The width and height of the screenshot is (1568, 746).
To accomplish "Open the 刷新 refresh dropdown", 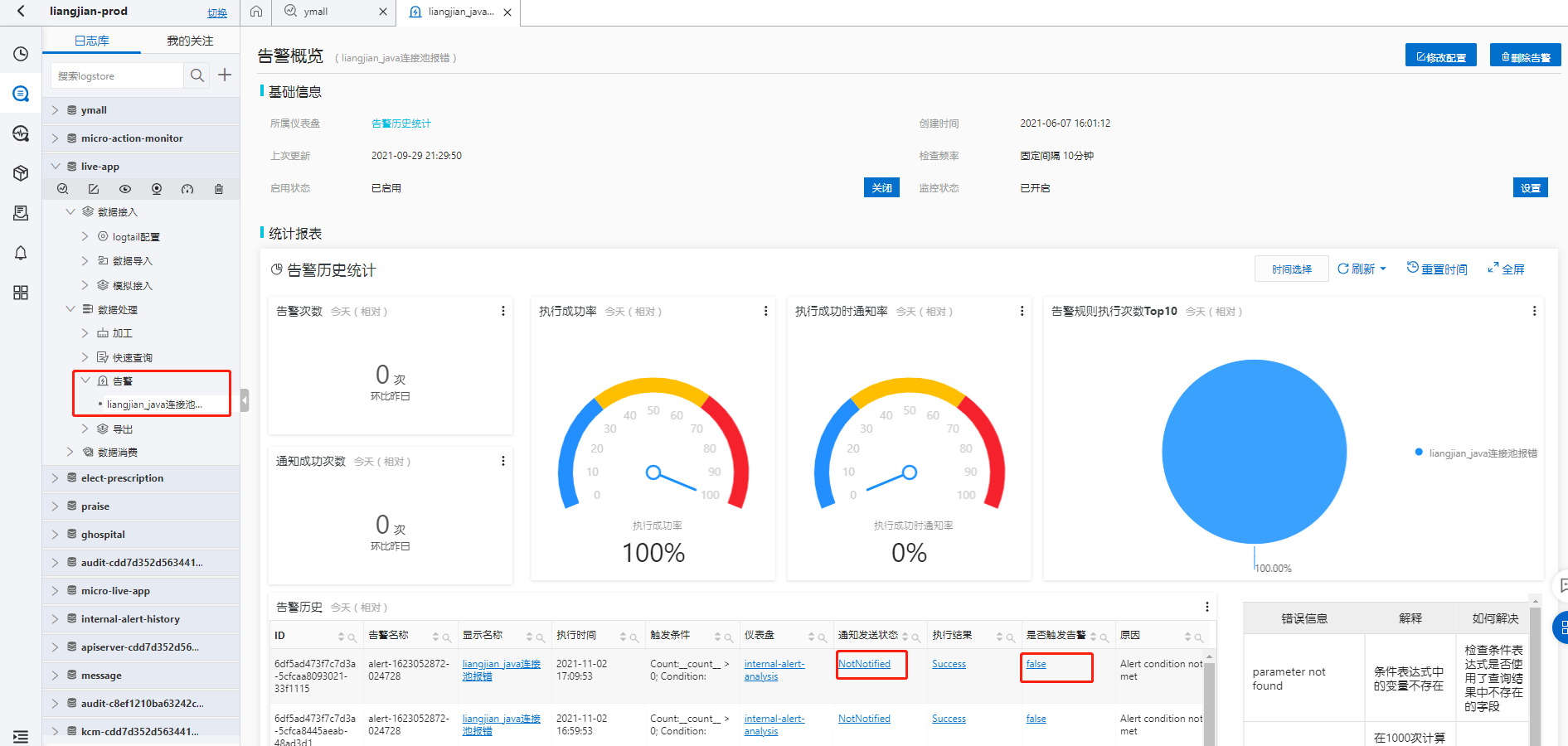I will (1362, 269).
